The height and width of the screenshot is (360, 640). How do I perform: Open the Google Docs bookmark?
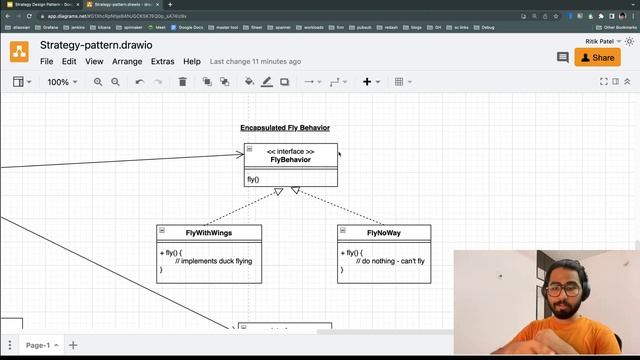[x=187, y=27]
